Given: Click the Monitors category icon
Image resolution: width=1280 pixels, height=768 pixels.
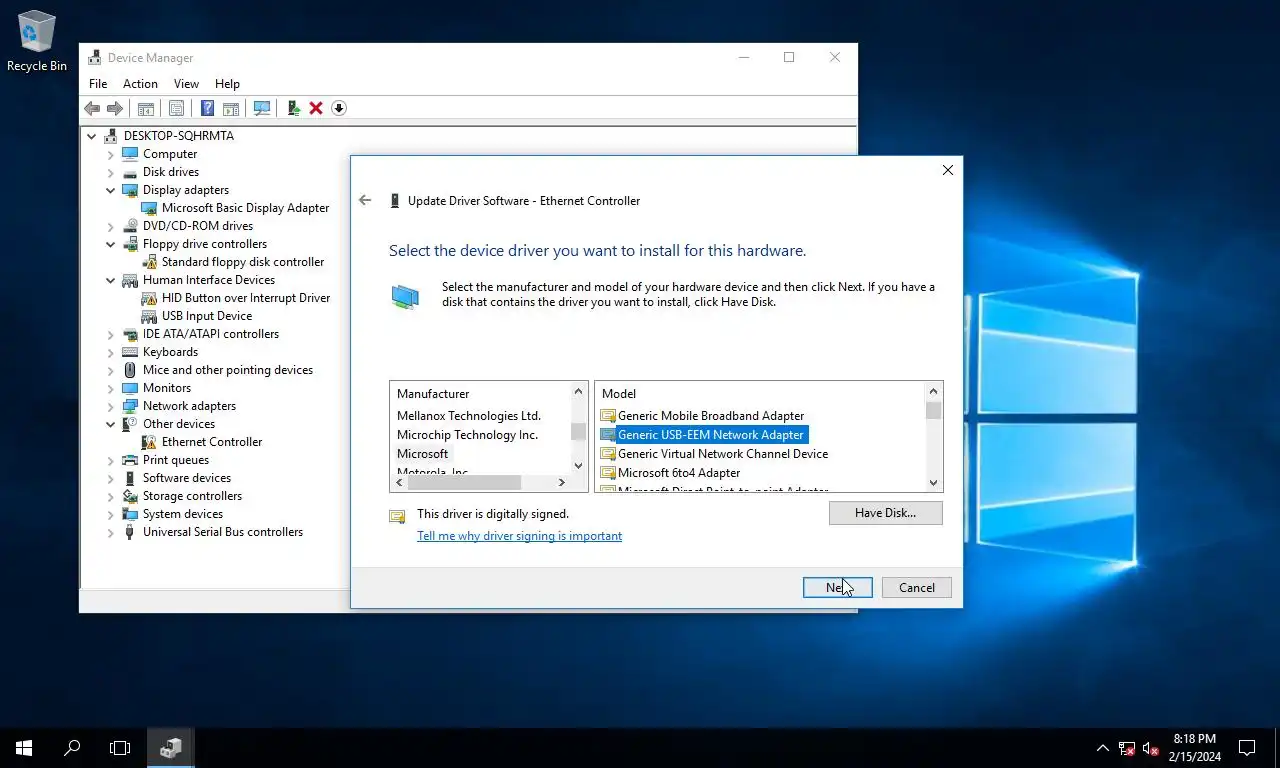Looking at the screenshot, I should coord(130,388).
